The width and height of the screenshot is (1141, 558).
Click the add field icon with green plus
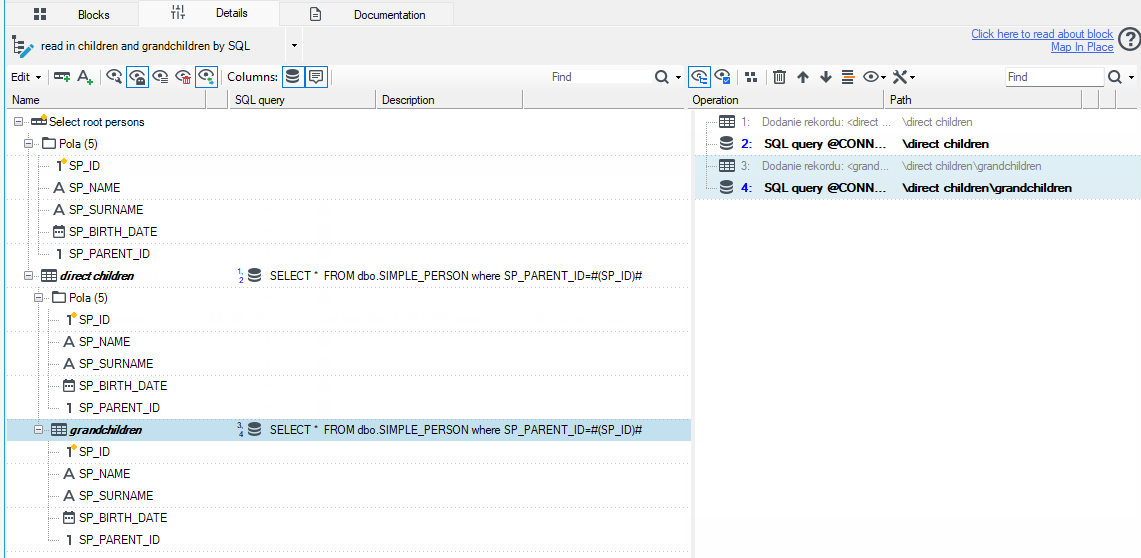pyautogui.click(x=63, y=76)
